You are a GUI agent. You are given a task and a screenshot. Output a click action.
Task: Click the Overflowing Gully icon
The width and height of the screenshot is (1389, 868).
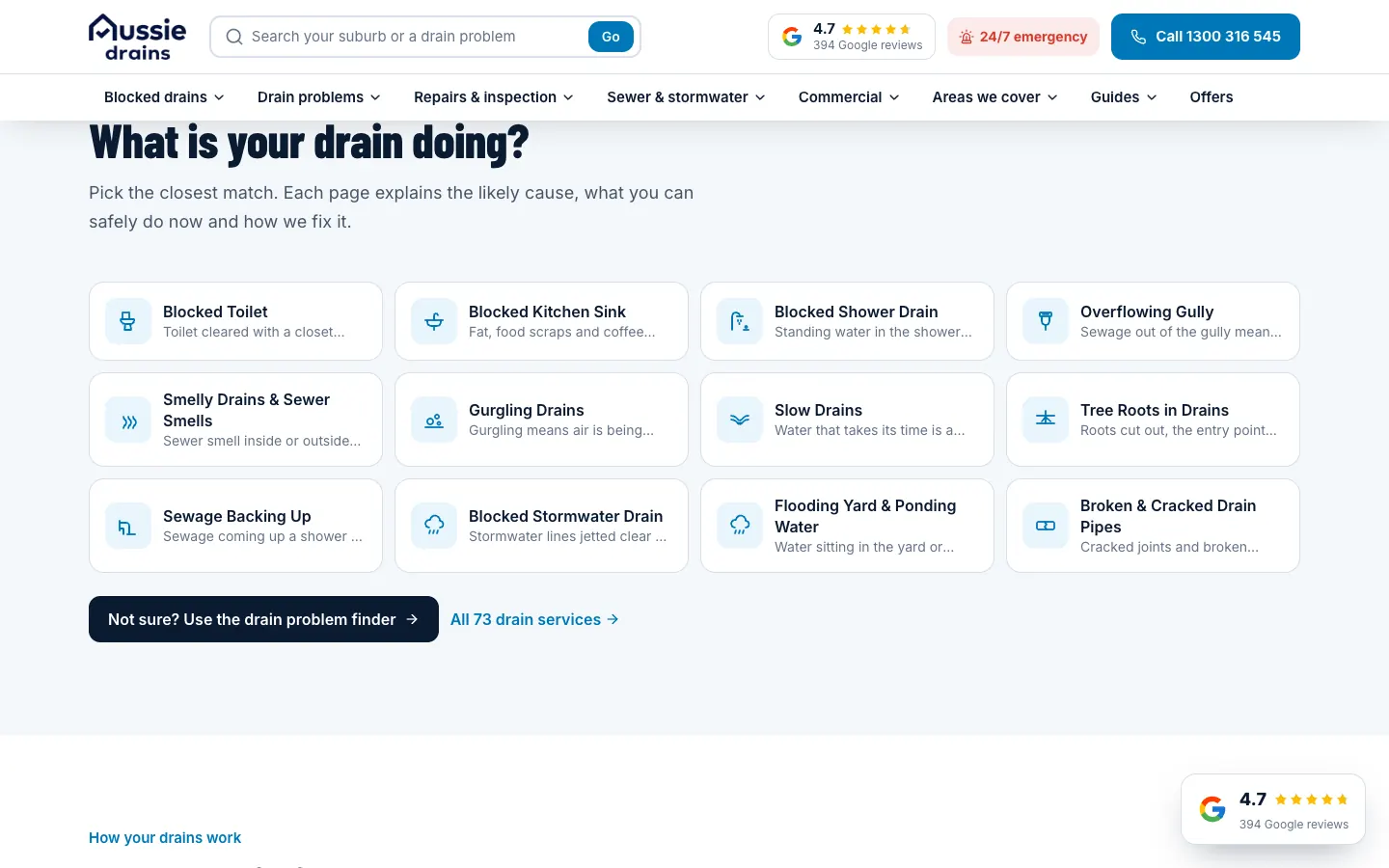(1046, 321)
